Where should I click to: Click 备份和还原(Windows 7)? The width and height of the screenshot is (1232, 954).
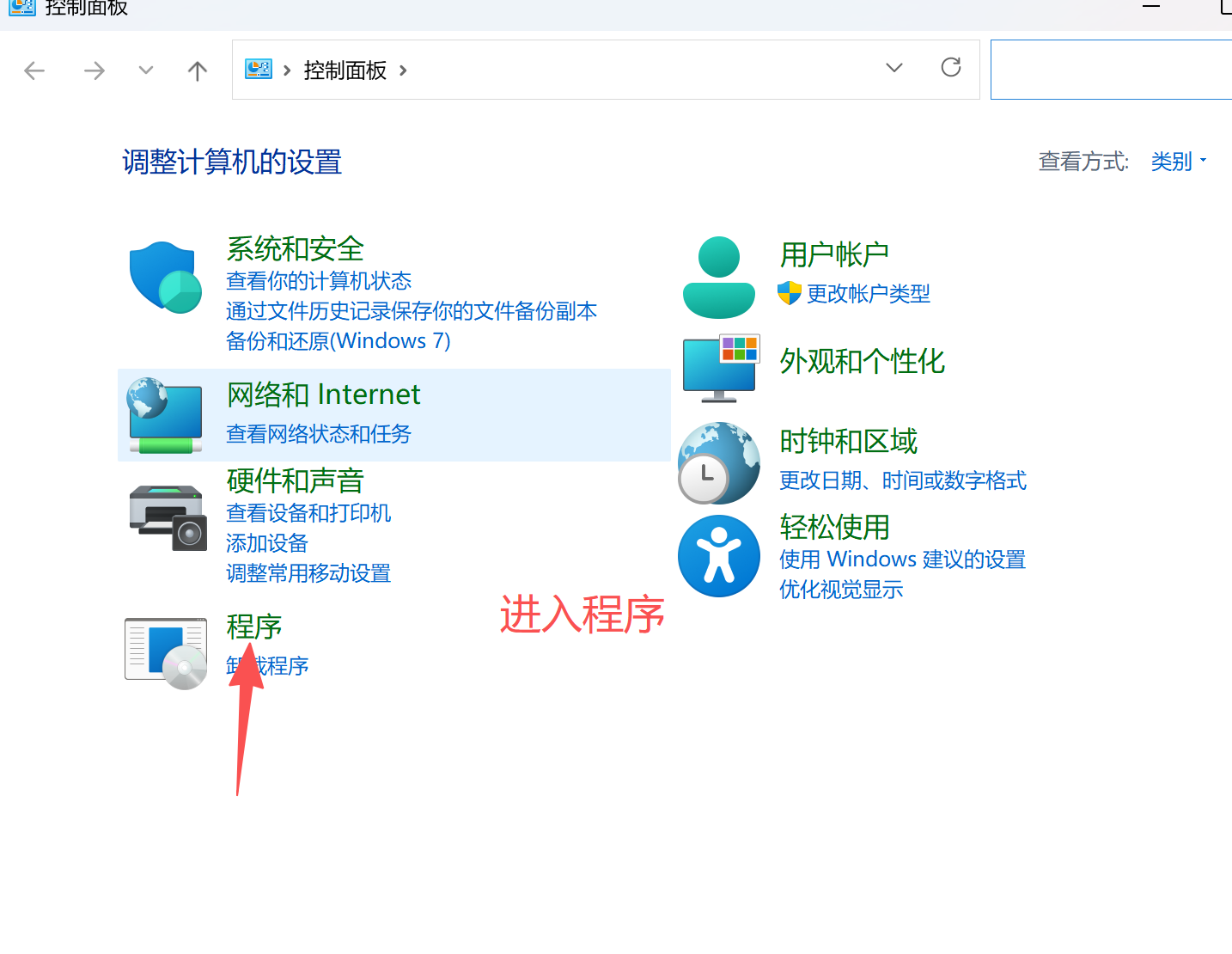click(338, 340)
